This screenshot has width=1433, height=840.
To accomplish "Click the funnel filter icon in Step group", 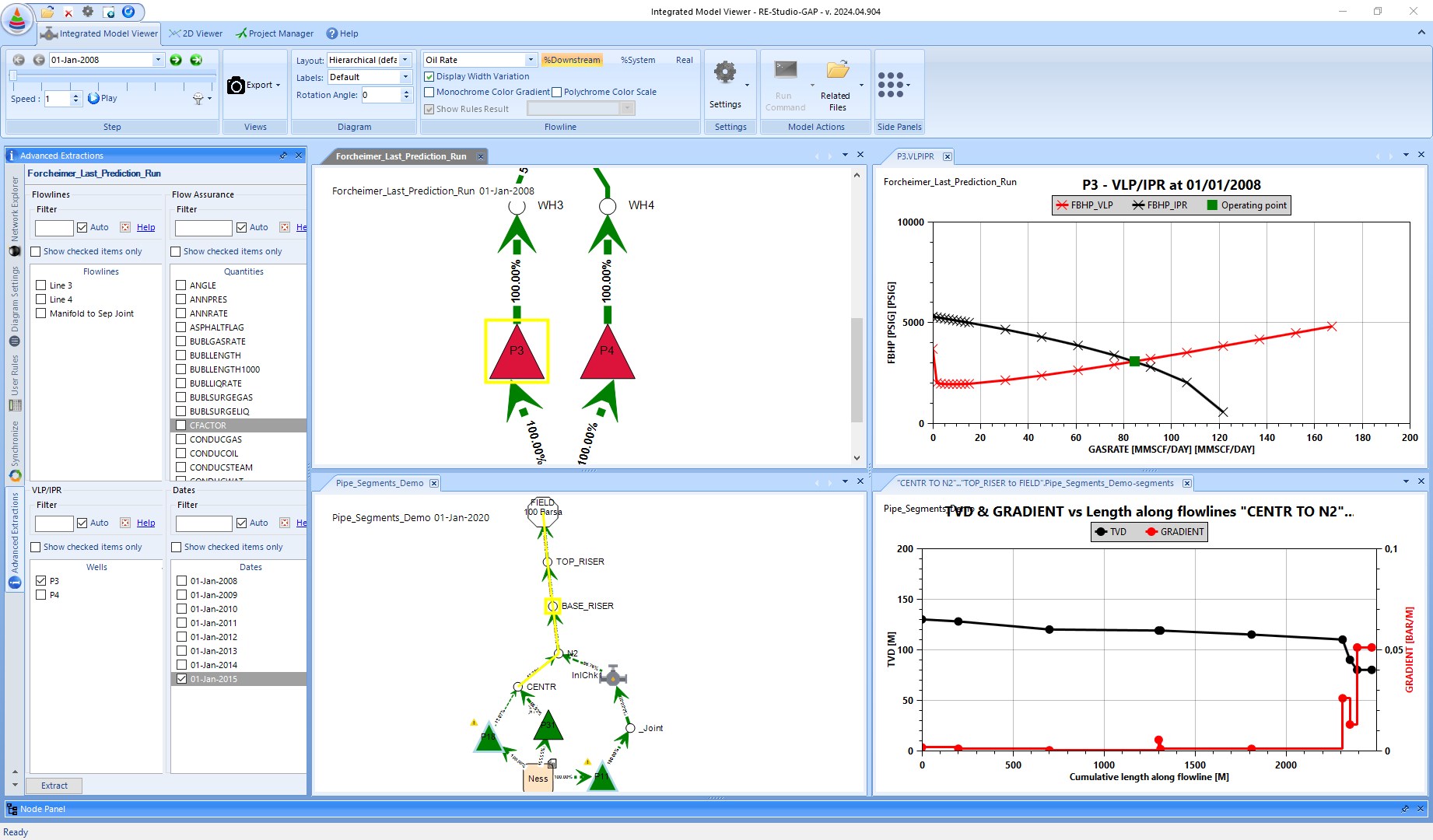I will 198,99.
